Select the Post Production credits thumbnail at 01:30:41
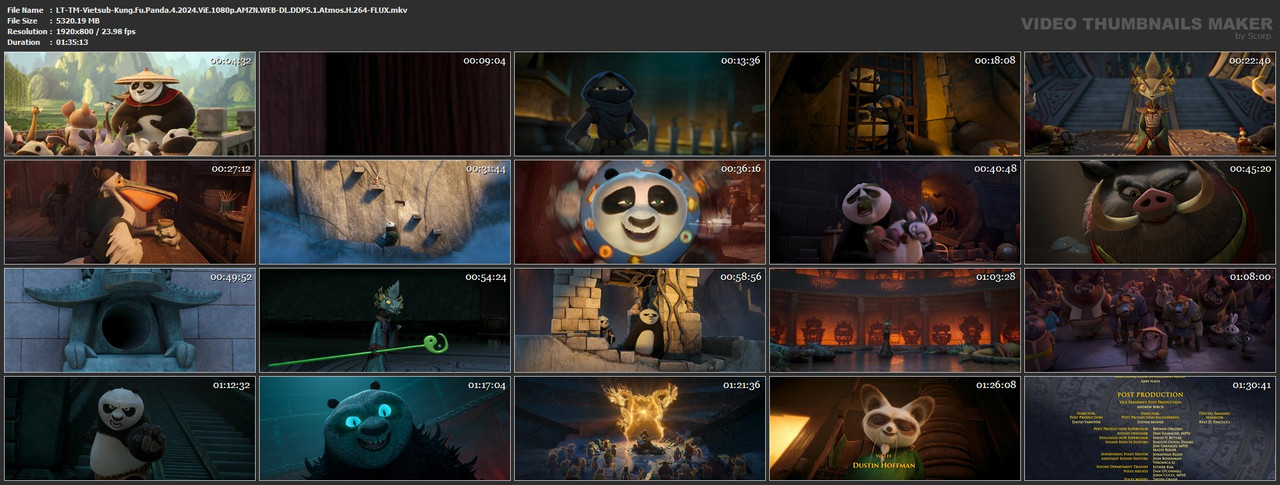The image size is (1280, 485). tap(1150, 428)
